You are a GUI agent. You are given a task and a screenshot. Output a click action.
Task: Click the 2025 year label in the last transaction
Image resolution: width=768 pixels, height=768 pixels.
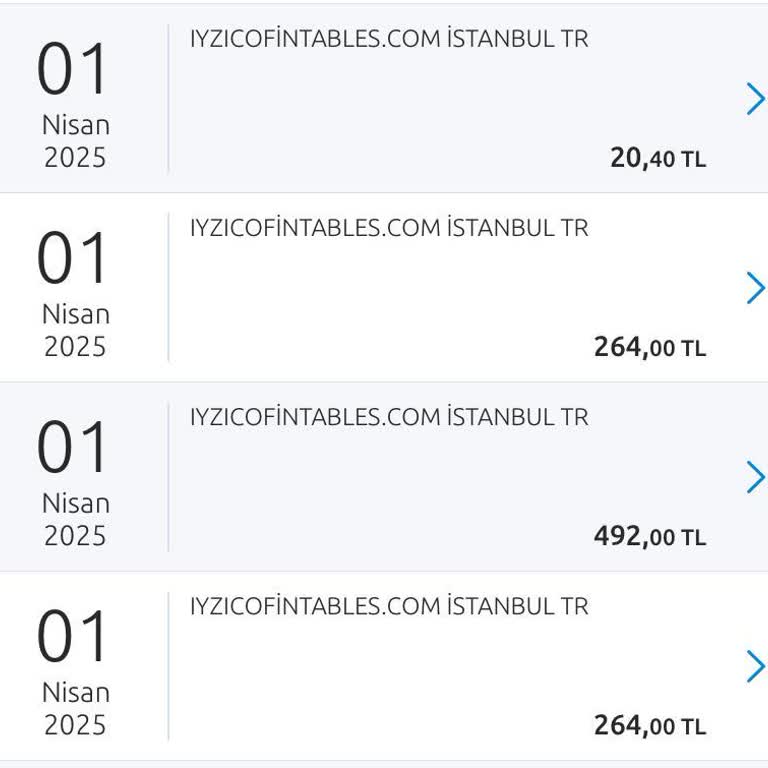click(x=75, y=724)
